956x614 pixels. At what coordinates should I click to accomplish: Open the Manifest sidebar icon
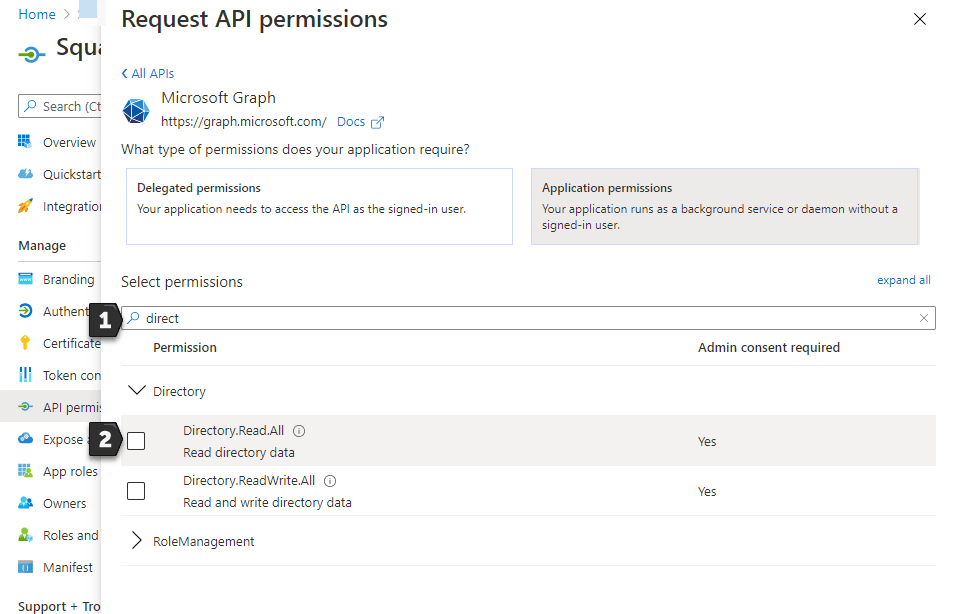[25, 567]
